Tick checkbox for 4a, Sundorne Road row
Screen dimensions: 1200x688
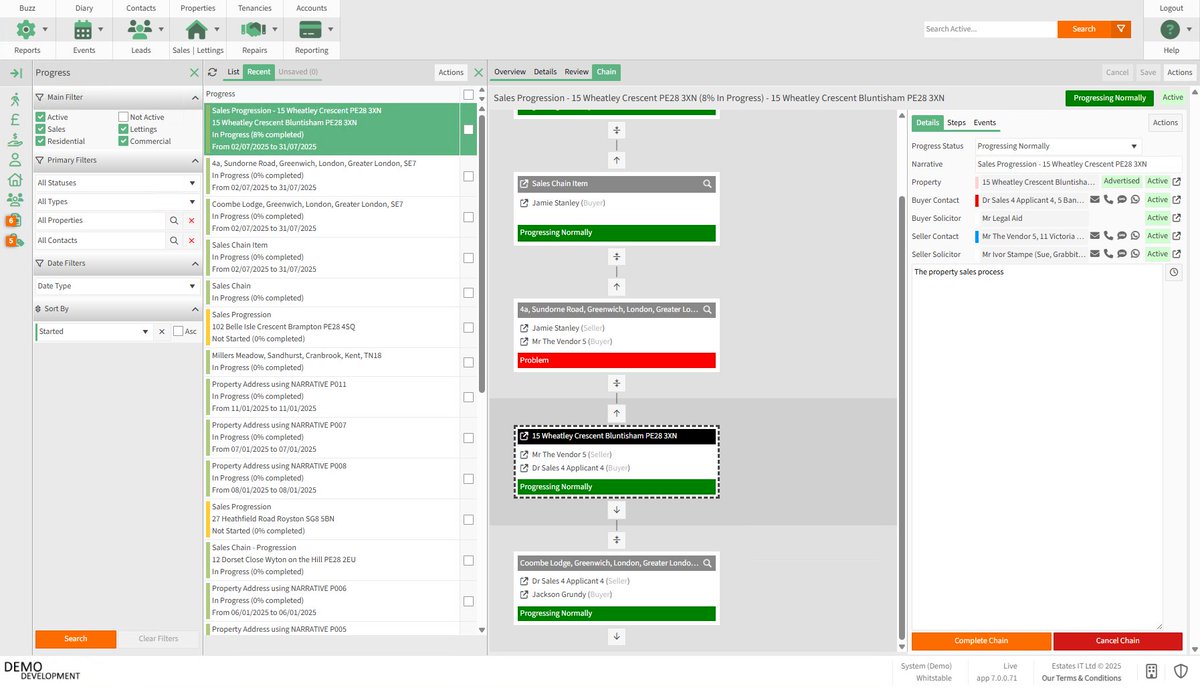coord(469,176)
